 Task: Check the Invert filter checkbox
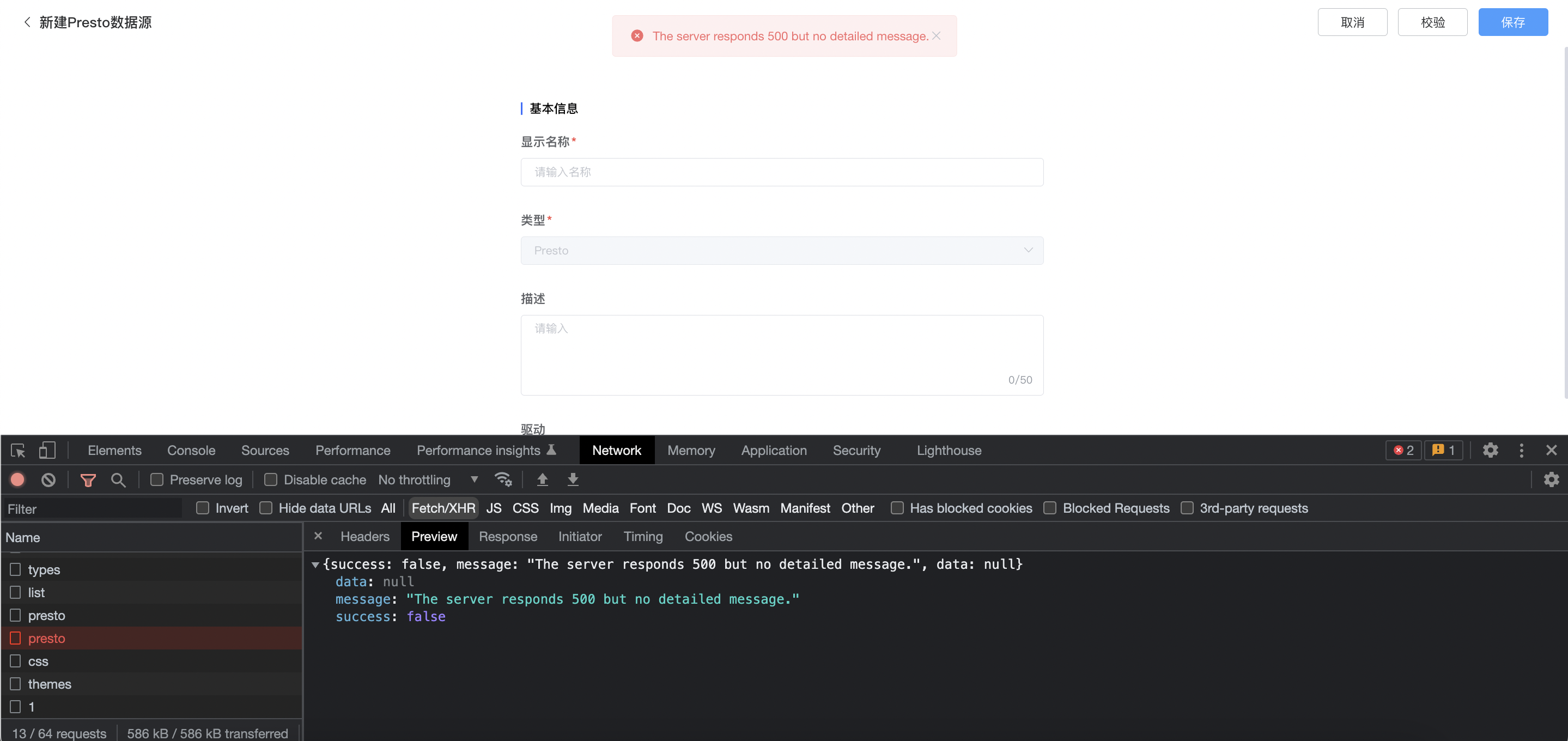pos(203,507)
